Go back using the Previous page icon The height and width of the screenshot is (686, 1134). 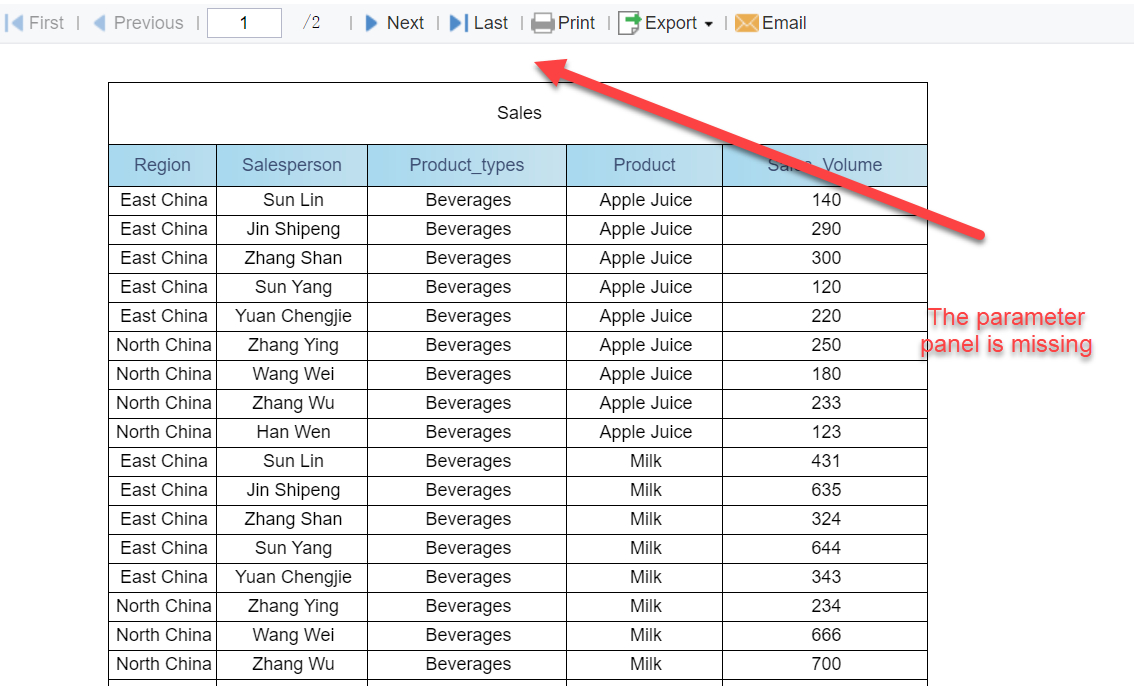coord(138,22)
